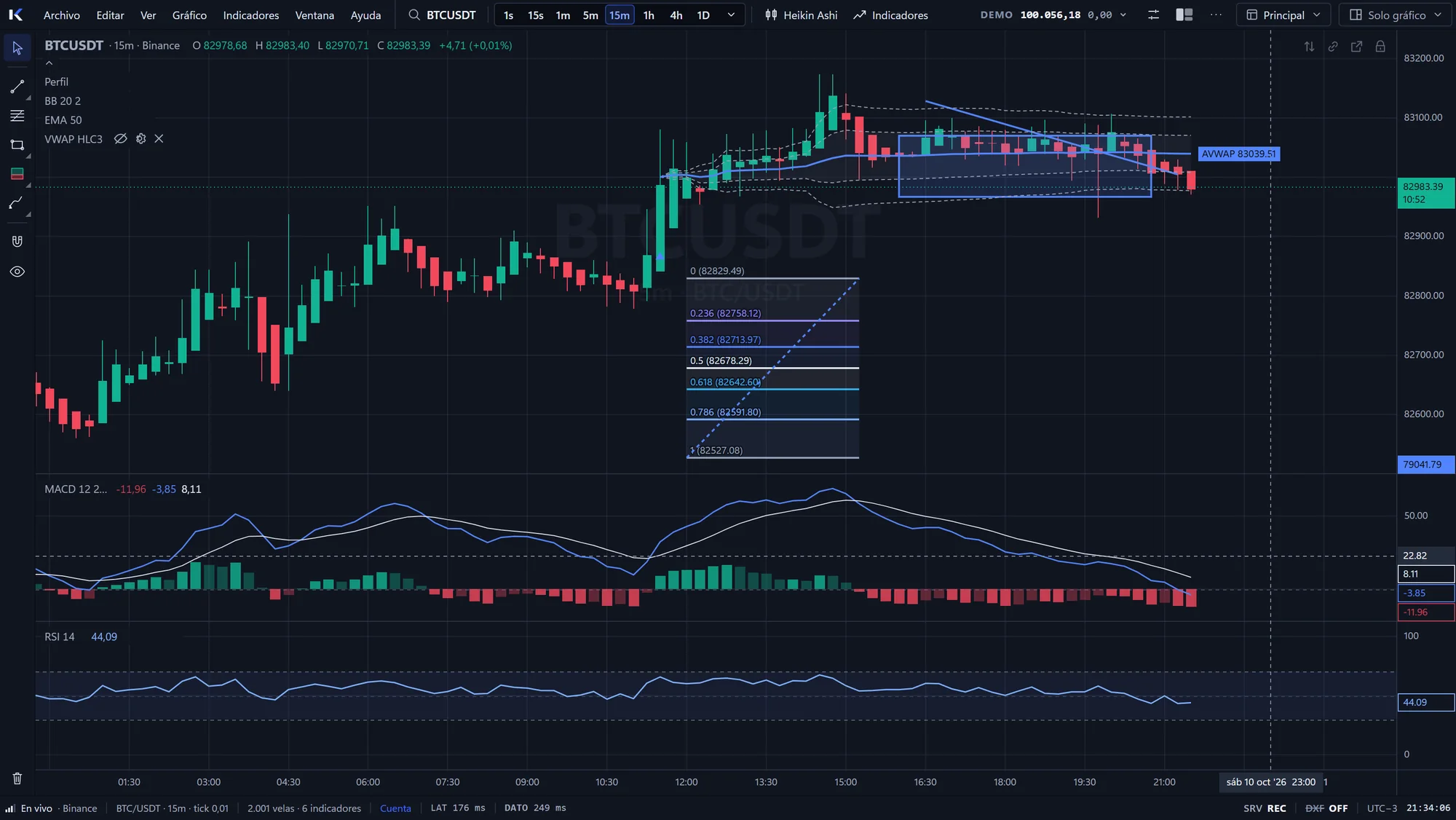Click the trash delete drawings icon
The height and width of the screenshot is (820, 1456).
(x=17, y=778)
